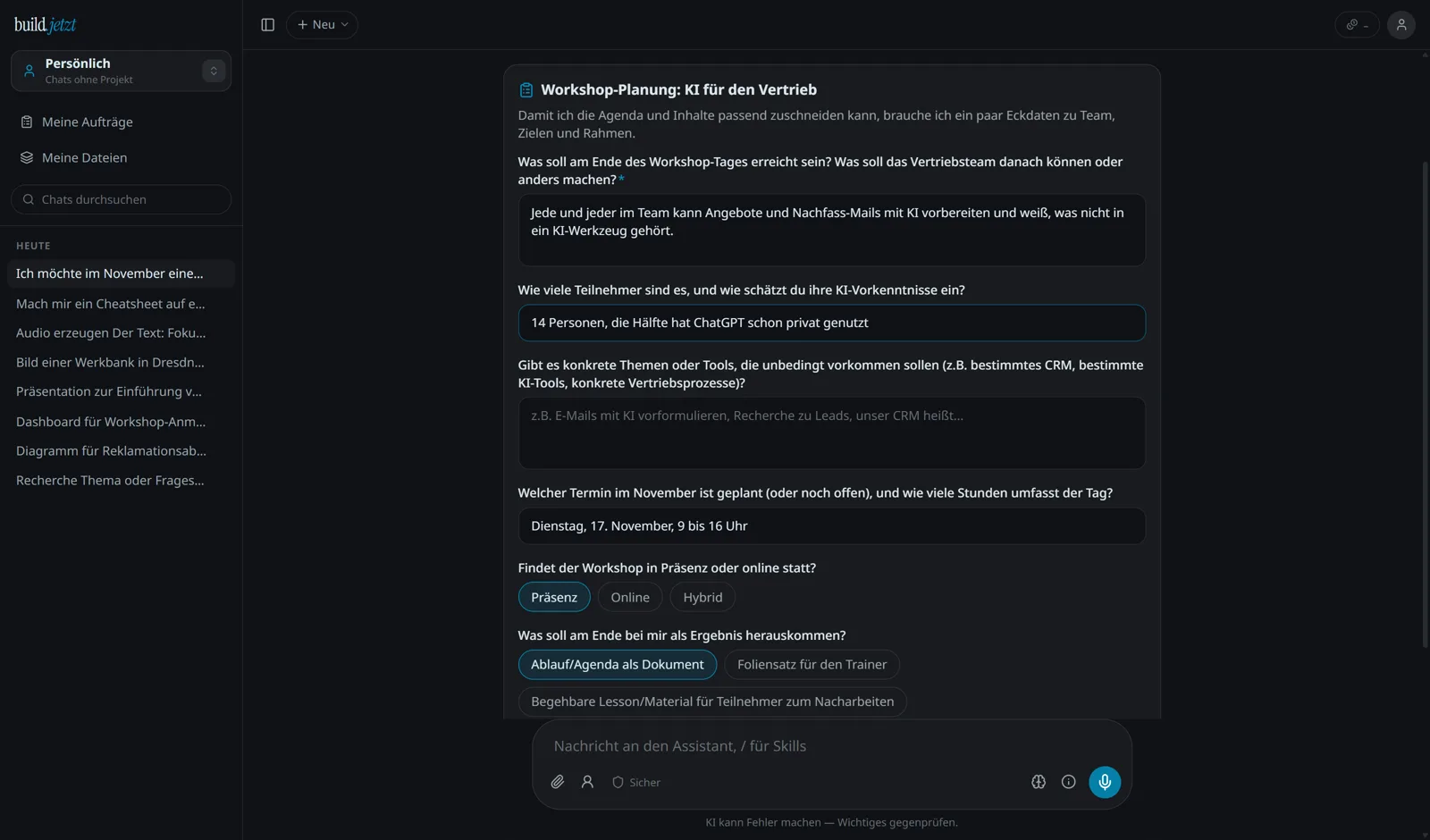Toggle Foliensatz für den Trainer option
Image resolution: width=1430 pixels, height=840 pixels.
812,665
